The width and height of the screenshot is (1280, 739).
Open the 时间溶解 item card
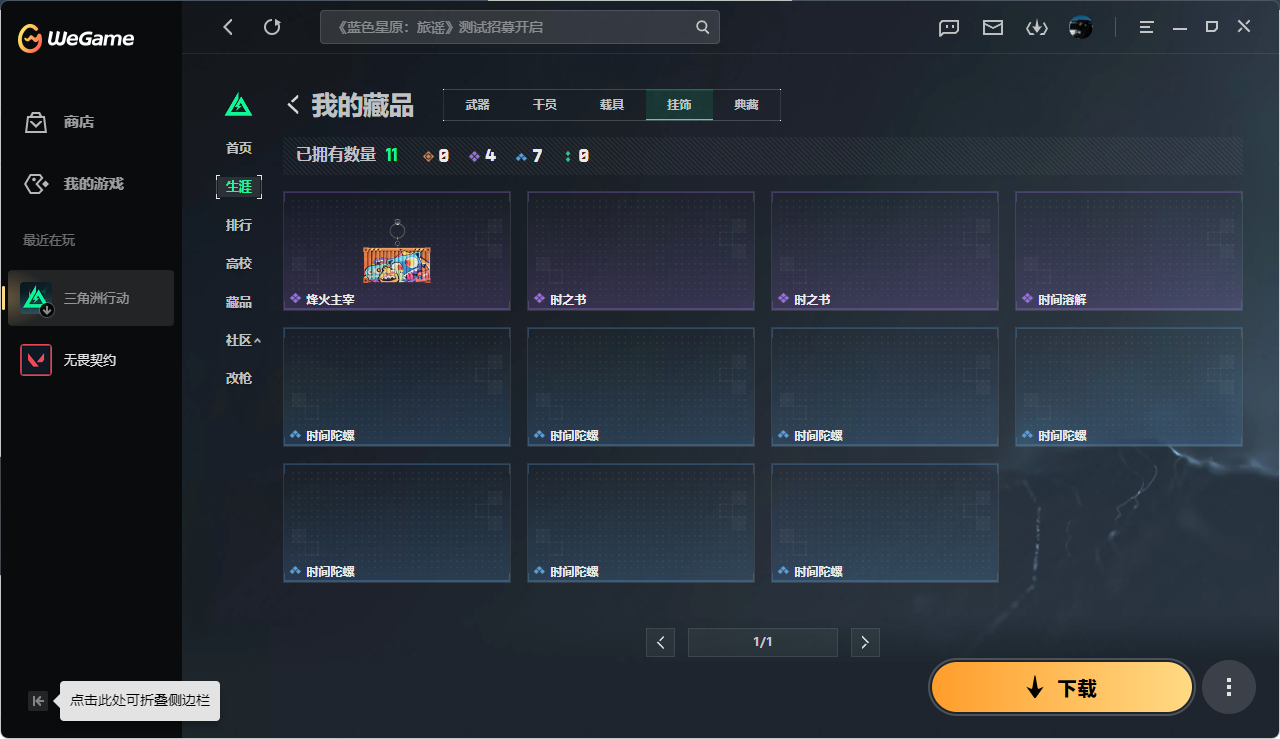(1129, 251)
